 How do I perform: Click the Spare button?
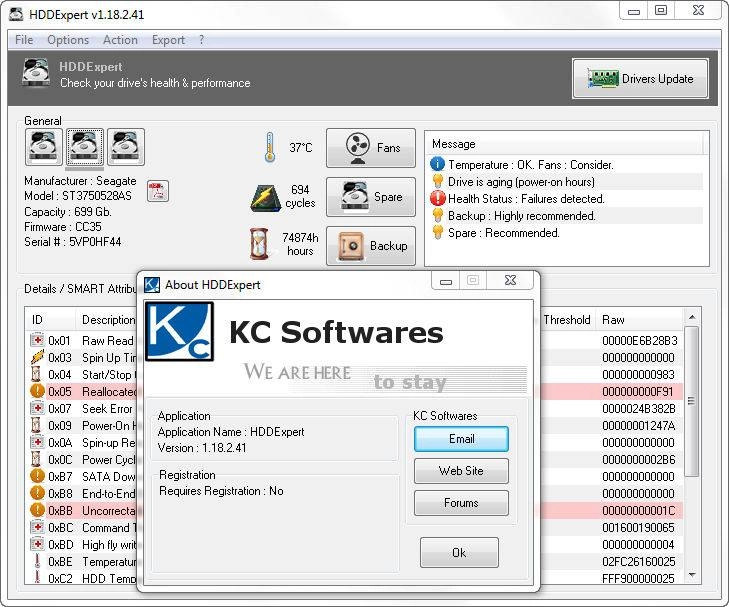click(x=371, y=197)
